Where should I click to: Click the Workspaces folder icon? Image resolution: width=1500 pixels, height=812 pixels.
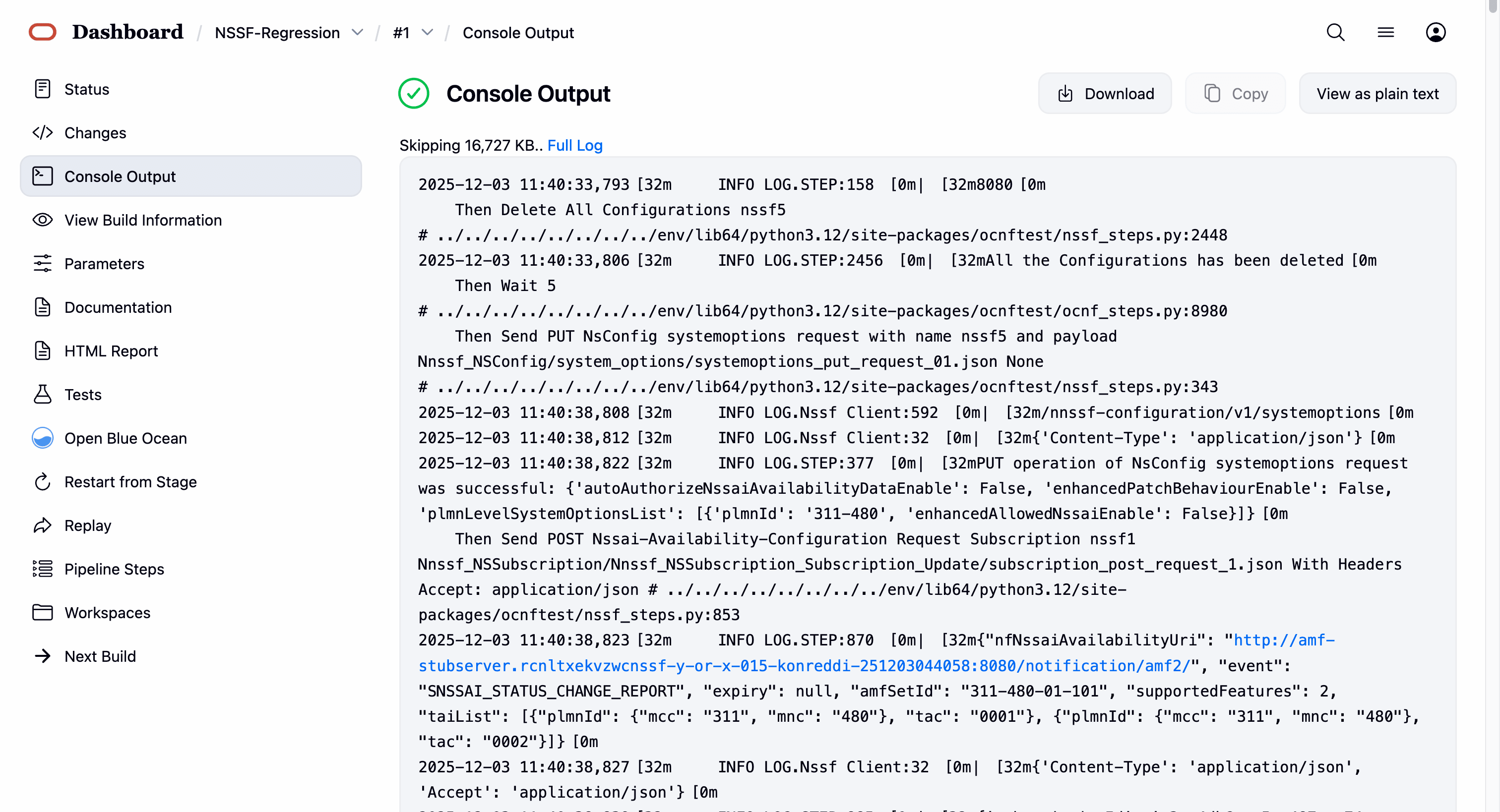coord(43,612)
